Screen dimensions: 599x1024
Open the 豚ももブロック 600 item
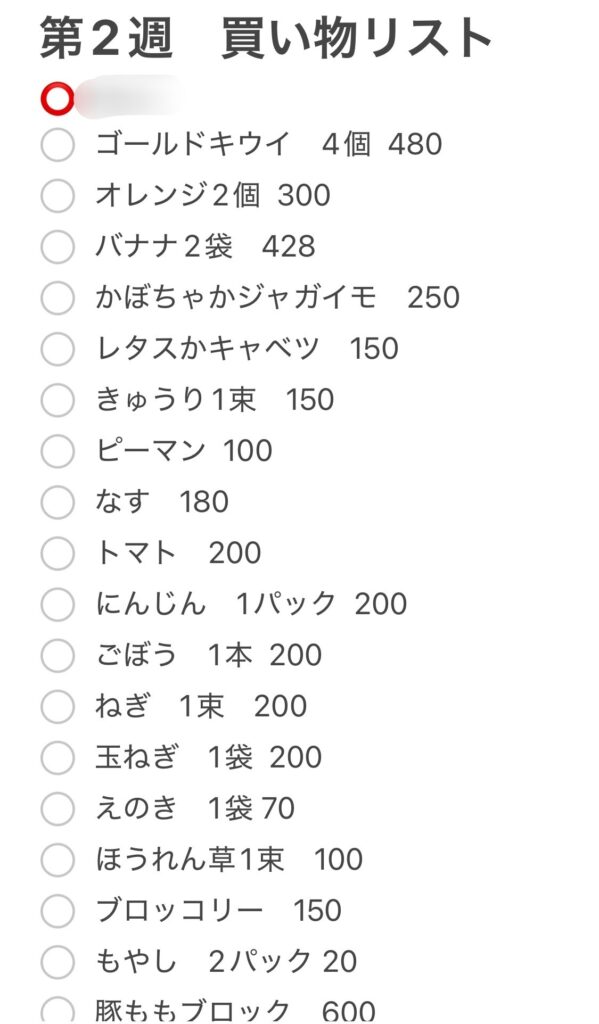click(235, 1011)
